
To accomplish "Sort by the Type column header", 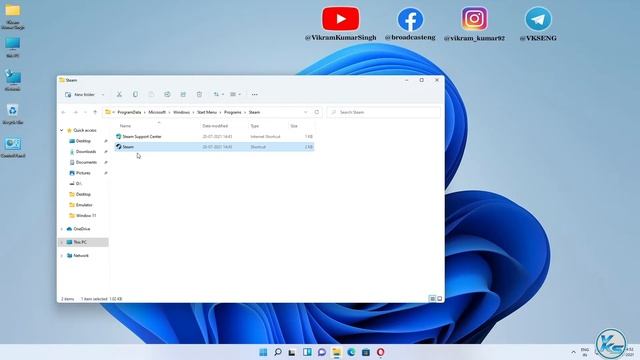I will coord(268,126).
